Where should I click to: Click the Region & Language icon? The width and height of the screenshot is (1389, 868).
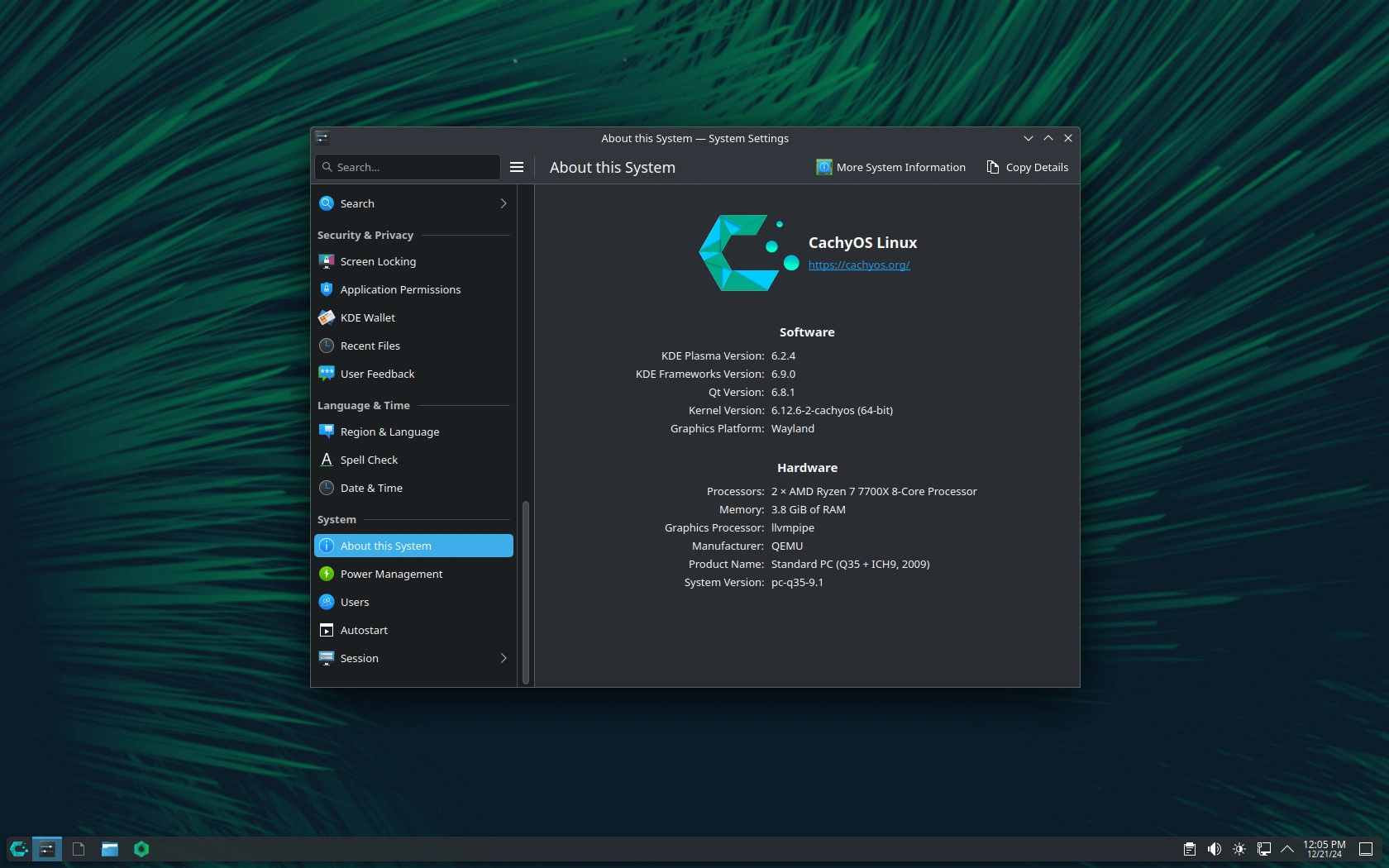(327, 432)
